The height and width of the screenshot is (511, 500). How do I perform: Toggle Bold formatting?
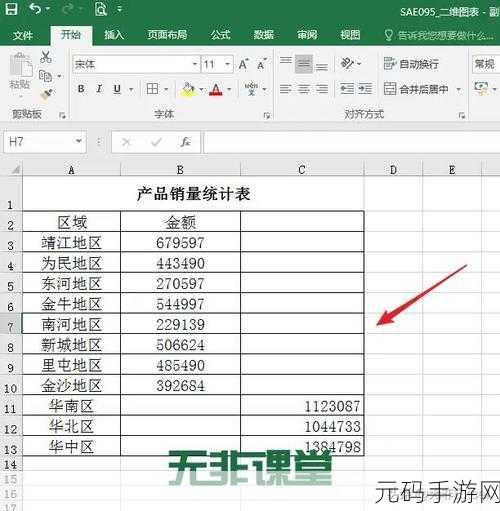(81, 89)
